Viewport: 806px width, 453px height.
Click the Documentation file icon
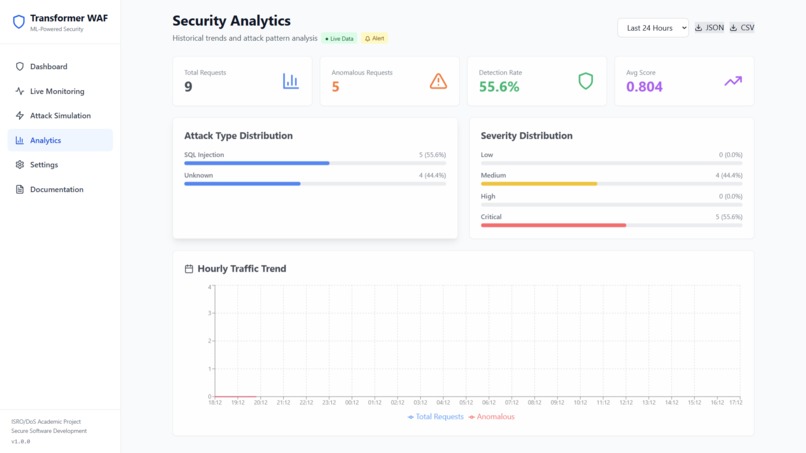[20, 189]
